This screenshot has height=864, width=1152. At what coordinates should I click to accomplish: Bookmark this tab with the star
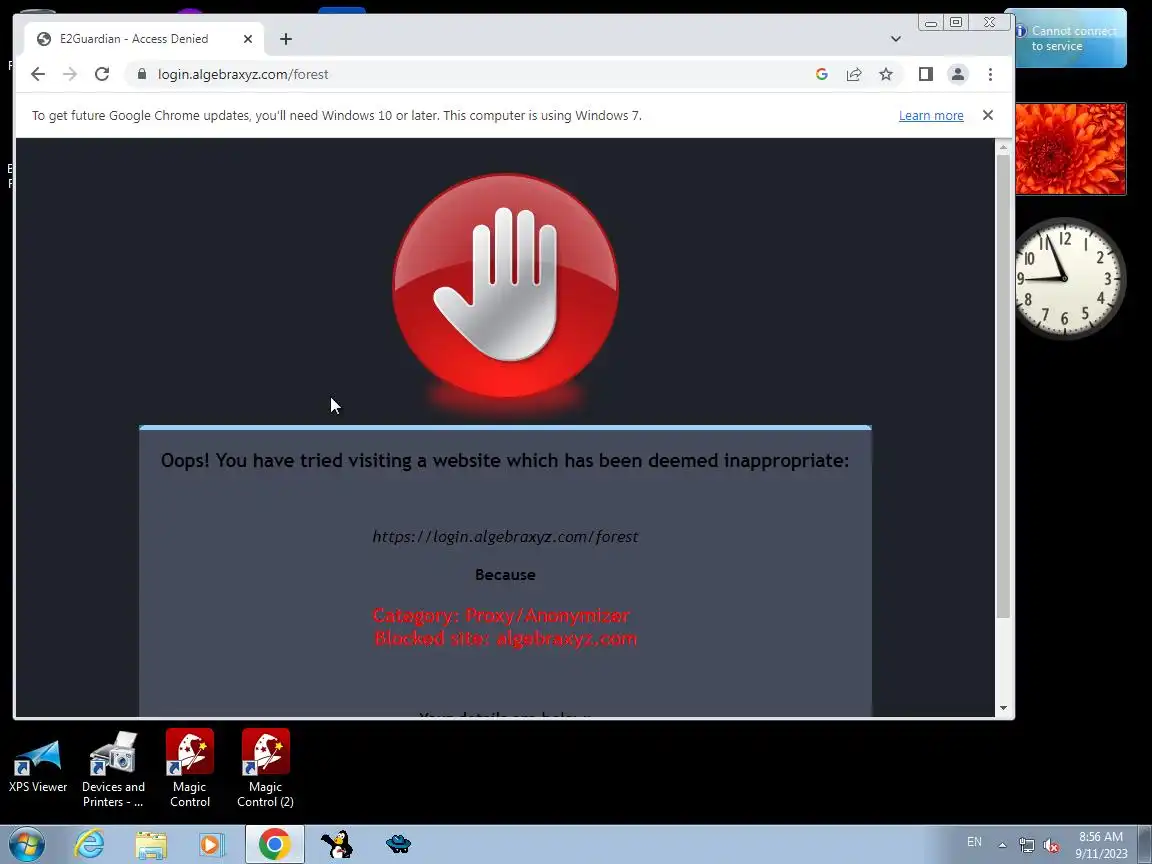[886, 74]
